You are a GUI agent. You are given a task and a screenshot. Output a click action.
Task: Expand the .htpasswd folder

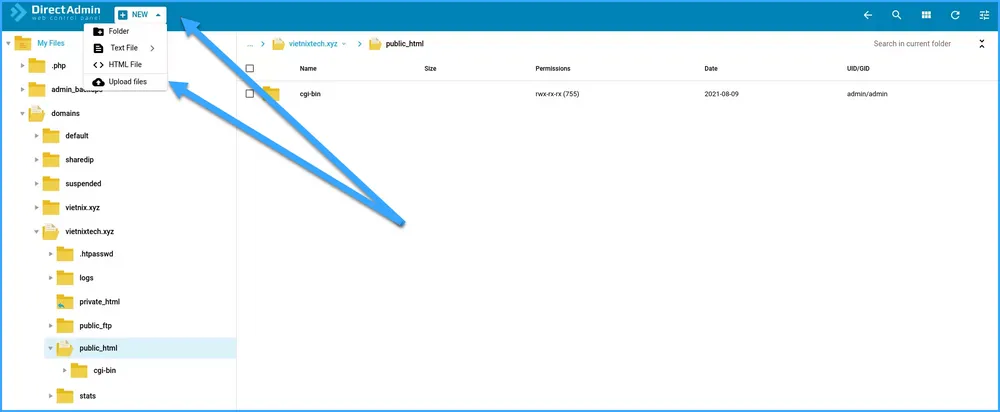51,254
